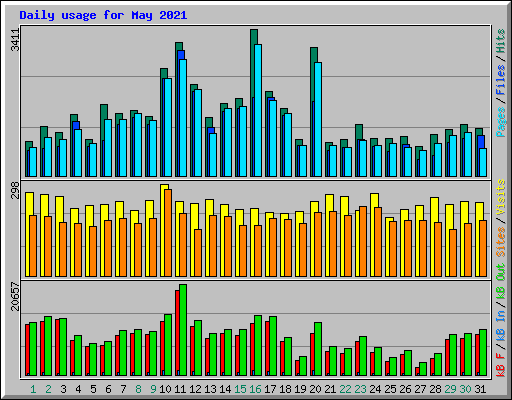The width and height of the screenshot is (512, 400).
Task: Click day 6 on the x-axis
Action: pos(108,389)
